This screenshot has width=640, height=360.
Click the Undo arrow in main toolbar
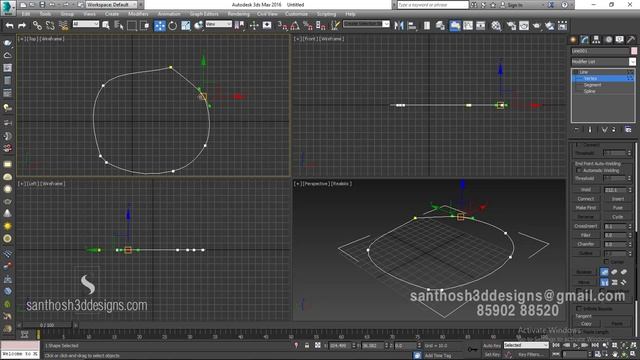pyautogui.click(x=9, y=26)
